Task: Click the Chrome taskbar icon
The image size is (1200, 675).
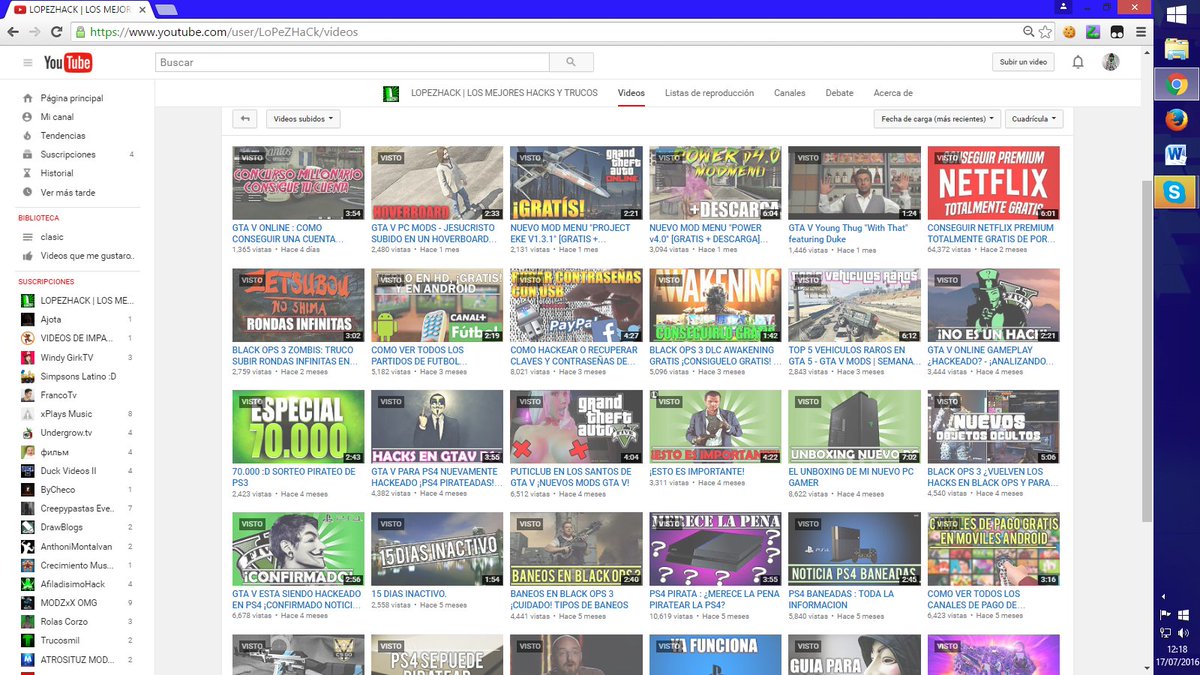Action: coord(1176,85)
